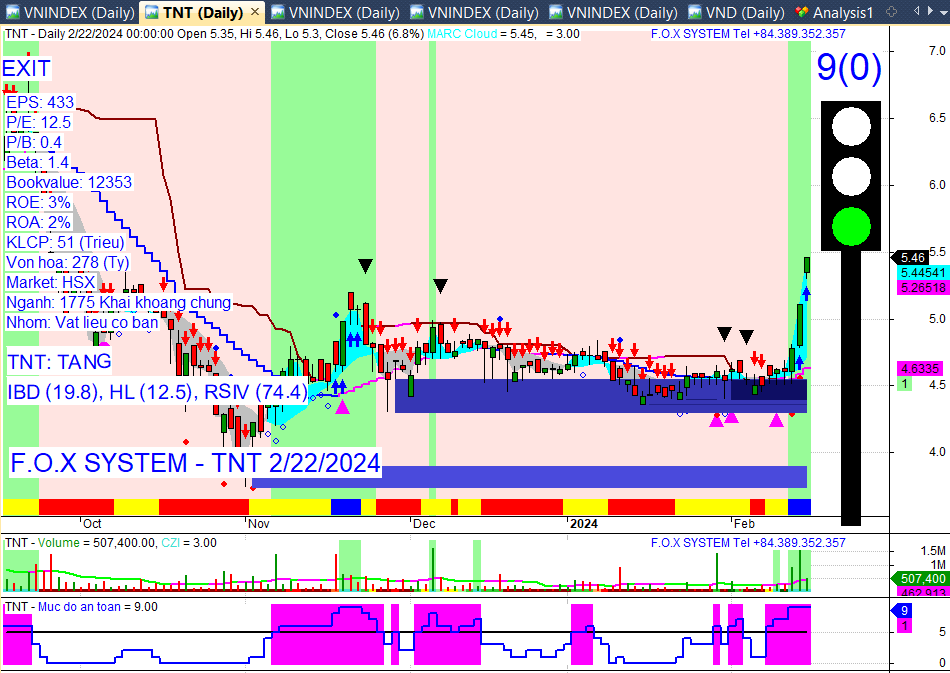Click the Muc do an toan = 9.00 label

coord(98,607)
